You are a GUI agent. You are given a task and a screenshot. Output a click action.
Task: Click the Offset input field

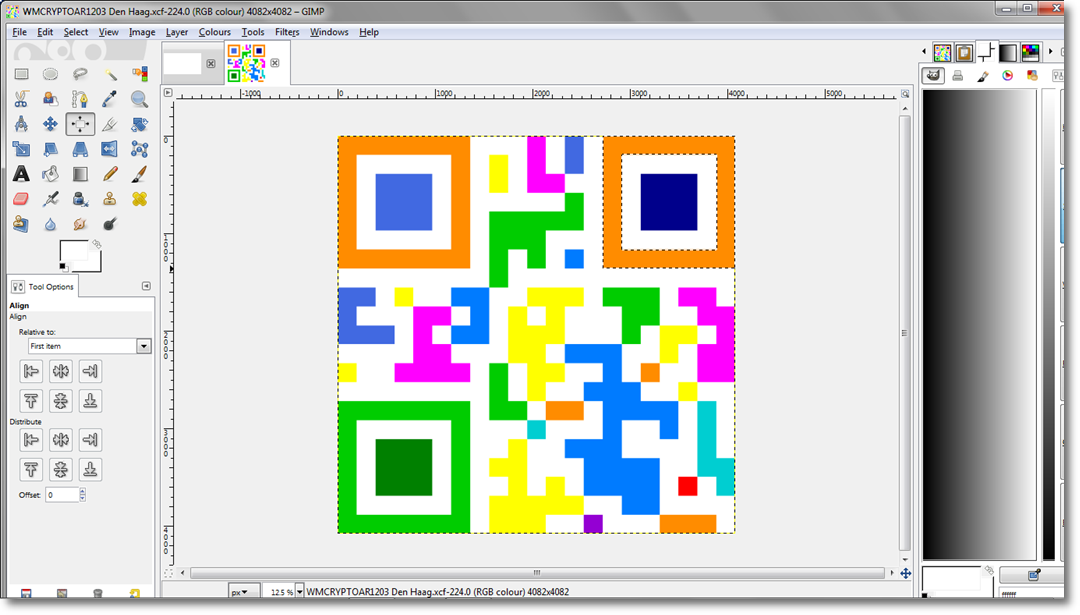pos(62,494)
